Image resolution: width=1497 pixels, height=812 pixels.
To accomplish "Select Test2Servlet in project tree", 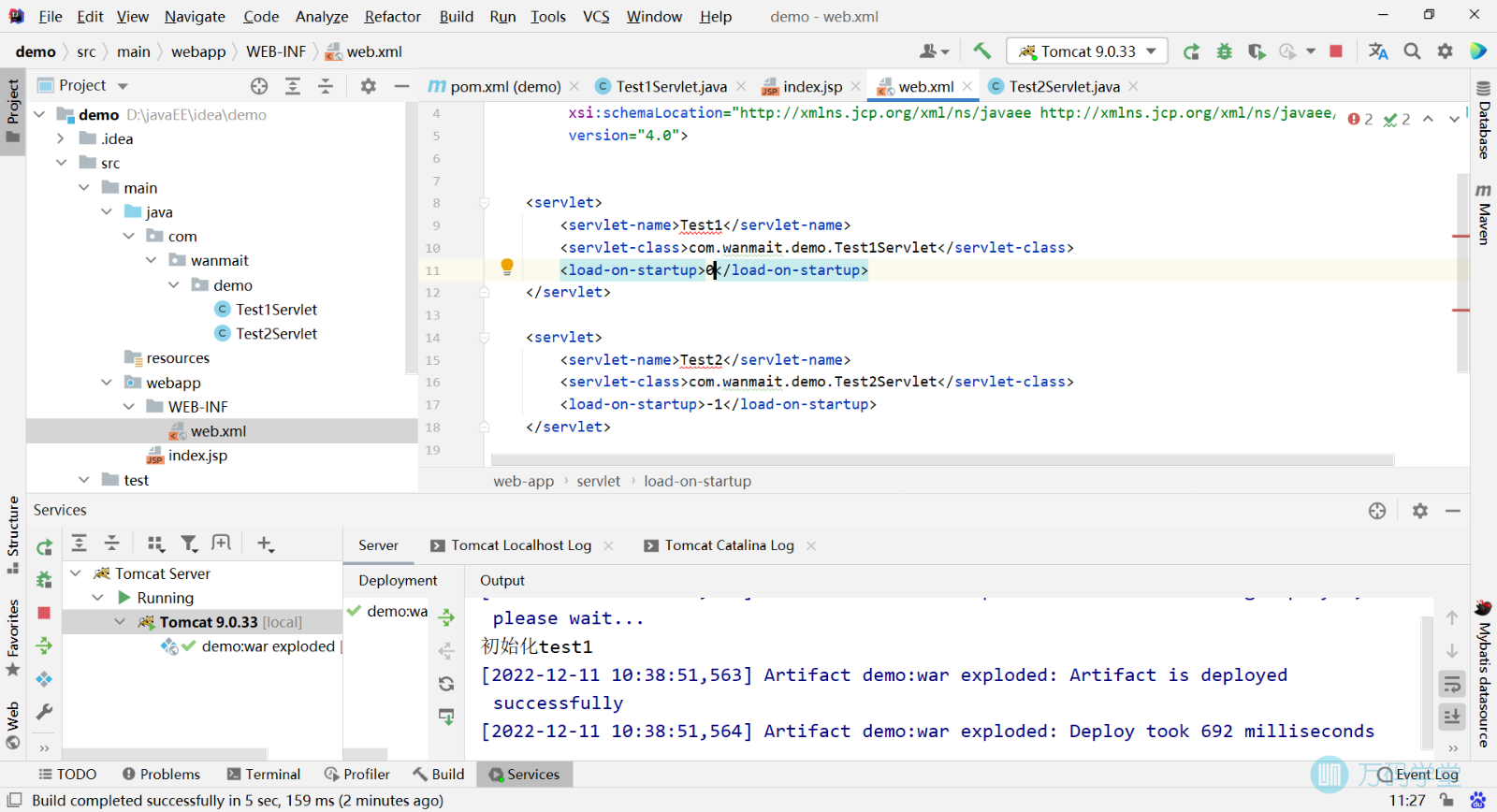I will coord(276,334).
